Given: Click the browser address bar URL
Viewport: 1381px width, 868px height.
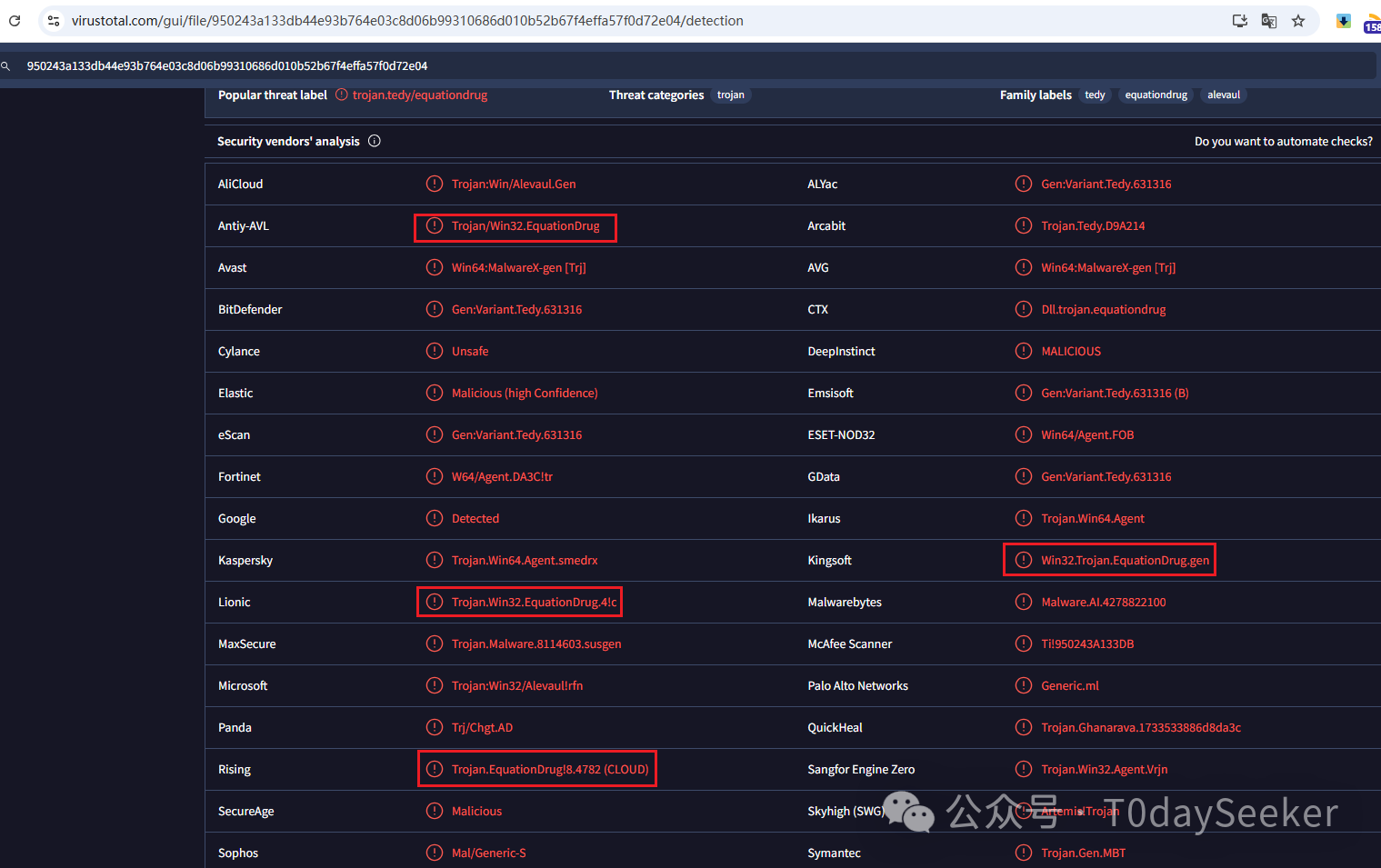Looking at the screenshot, I should pyautogui.click(x=407, y=21).
